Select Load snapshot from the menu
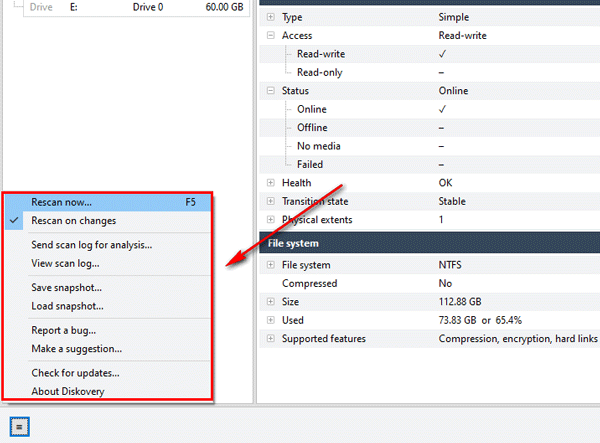Screen dimensions: 600x443 point(67,307)
